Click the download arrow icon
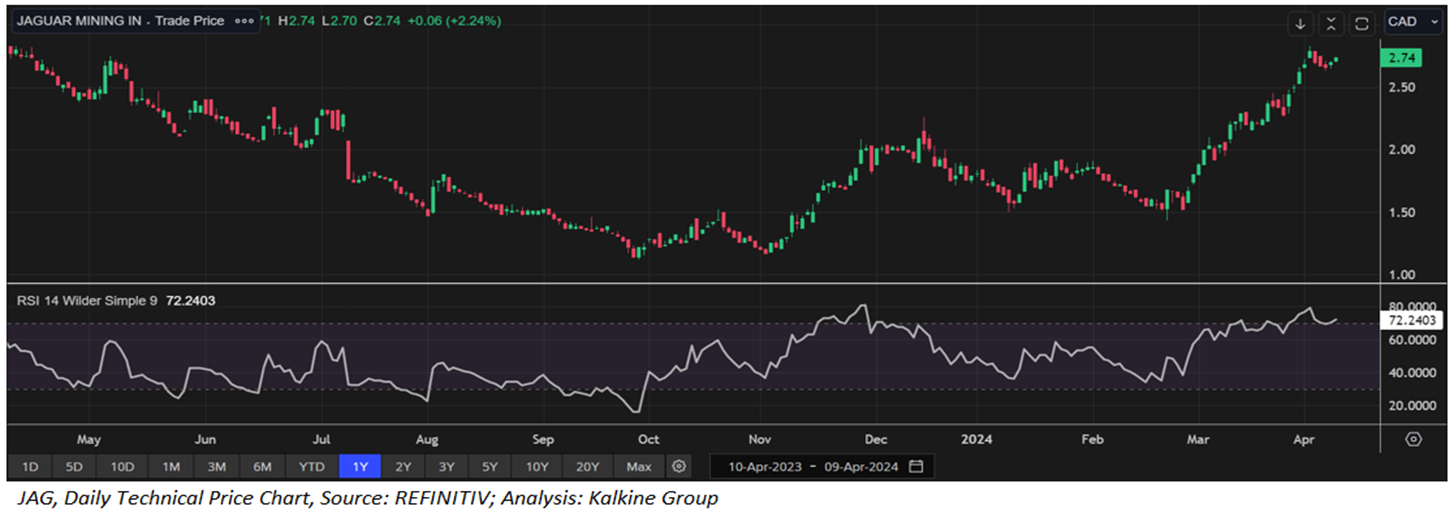 tap(1300, 23)
